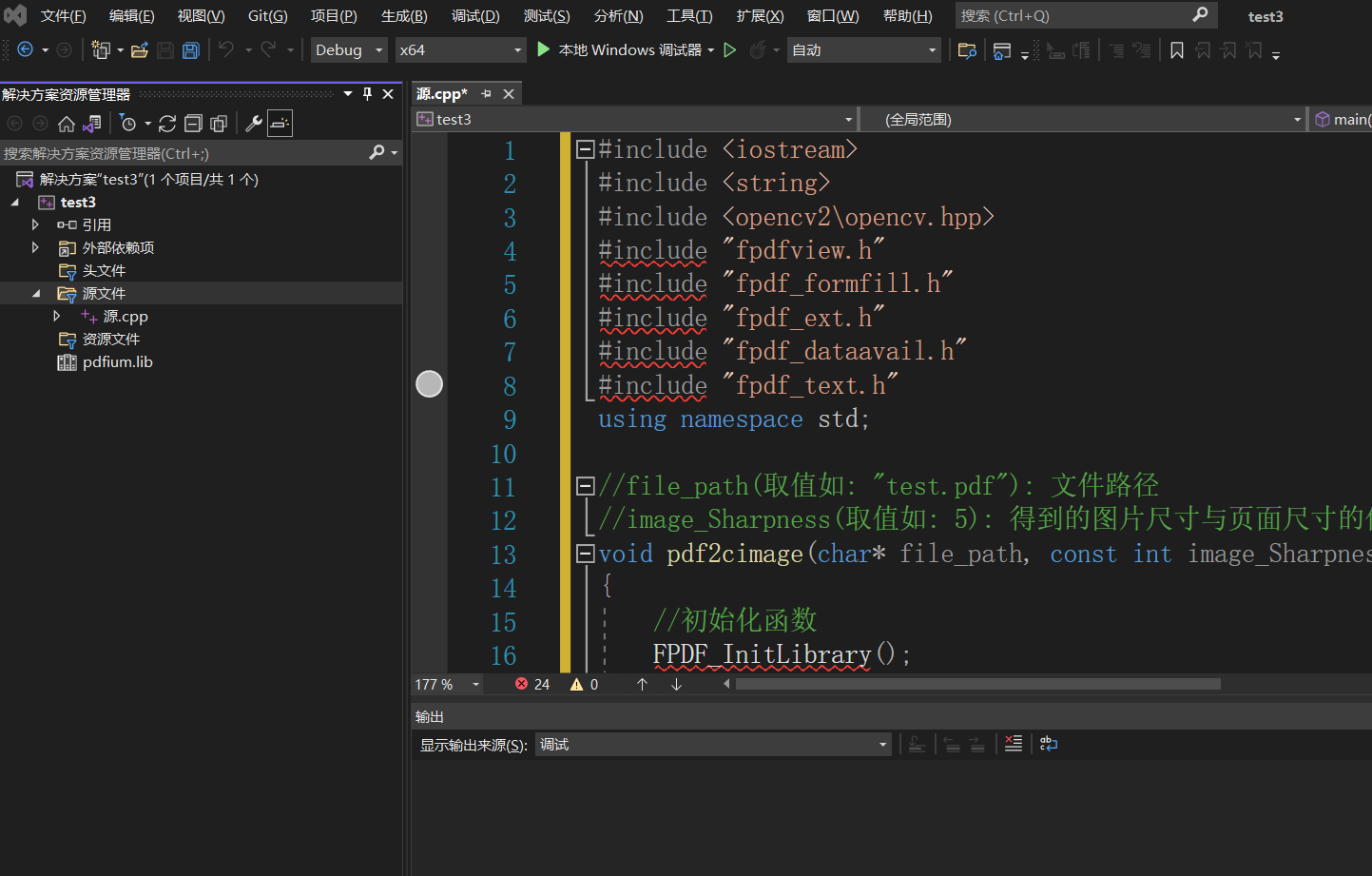Click the 本地 Windows 调试器 button label
Screen dimensions: 1372x876
coord(630,50)
